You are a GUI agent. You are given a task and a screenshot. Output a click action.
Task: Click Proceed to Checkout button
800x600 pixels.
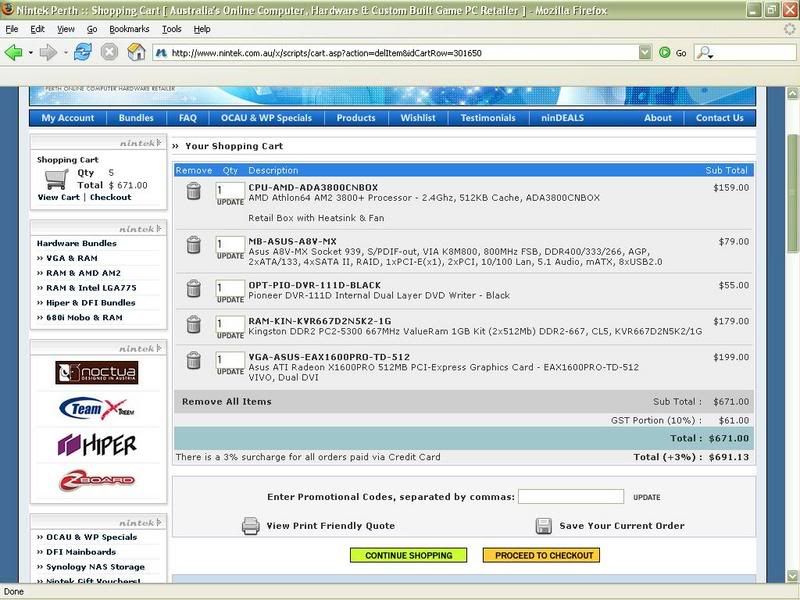pos(541,555)
